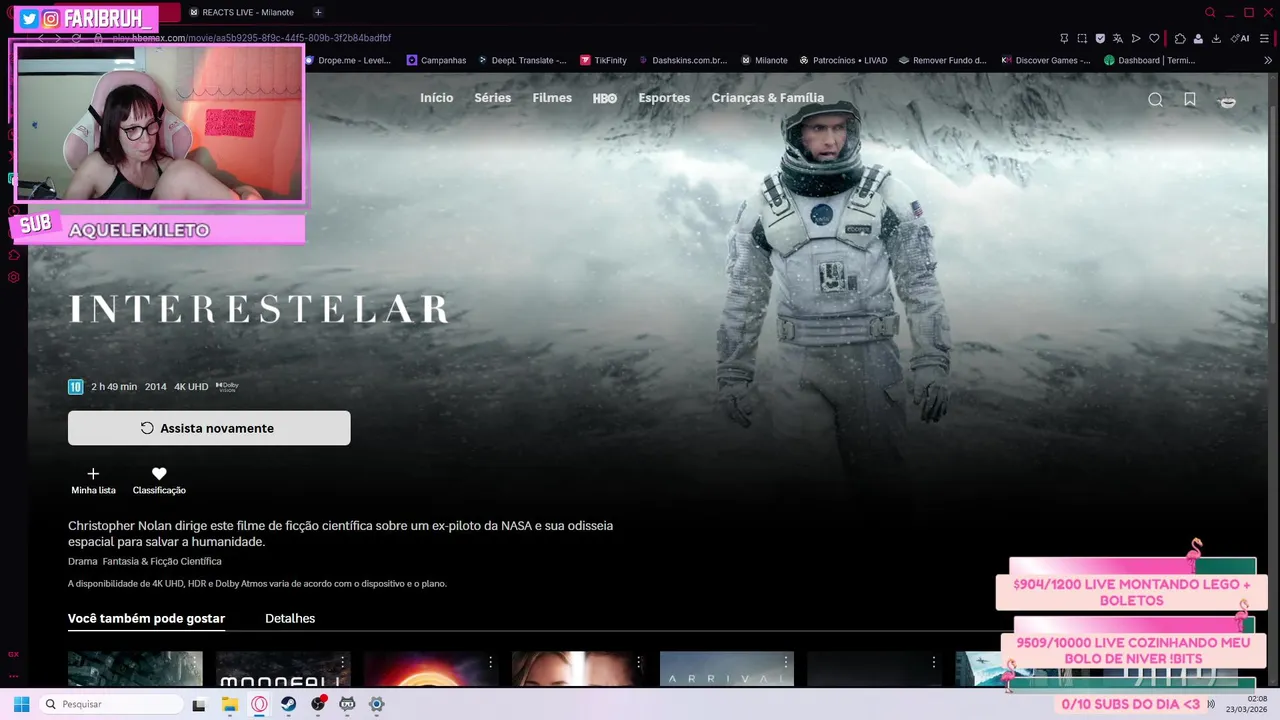1280x720 pixels.
Task: Click the tab search magnifier icon
Action: point(1210,12)
